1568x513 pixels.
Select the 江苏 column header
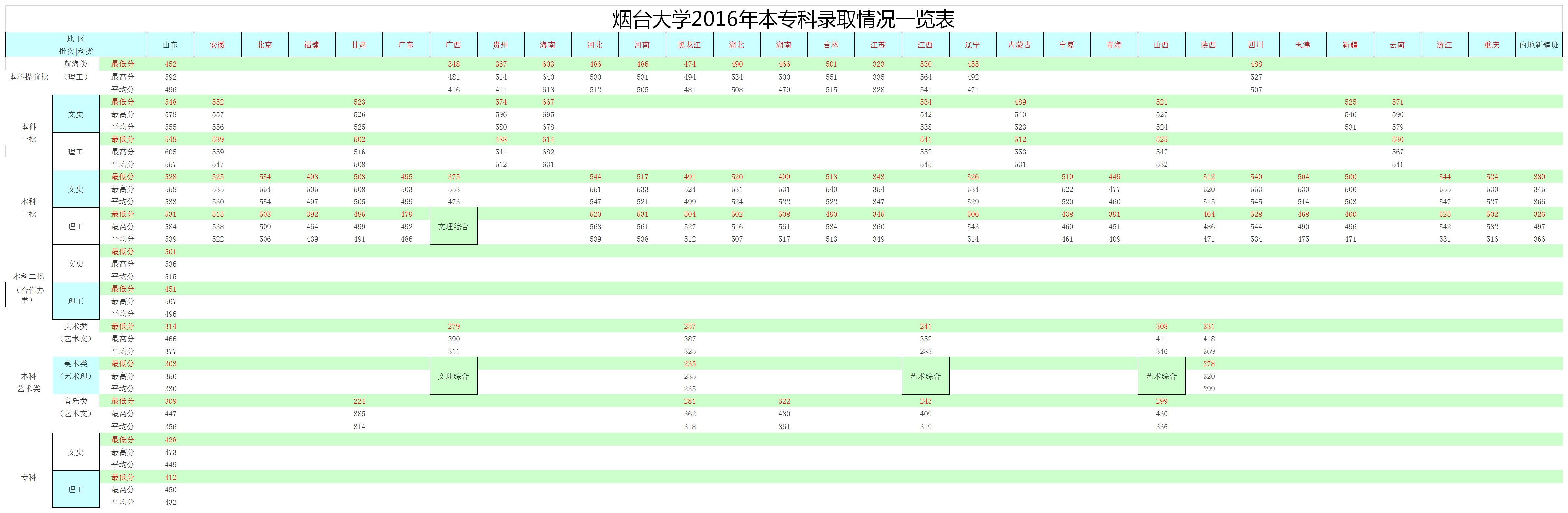point(878,45)
